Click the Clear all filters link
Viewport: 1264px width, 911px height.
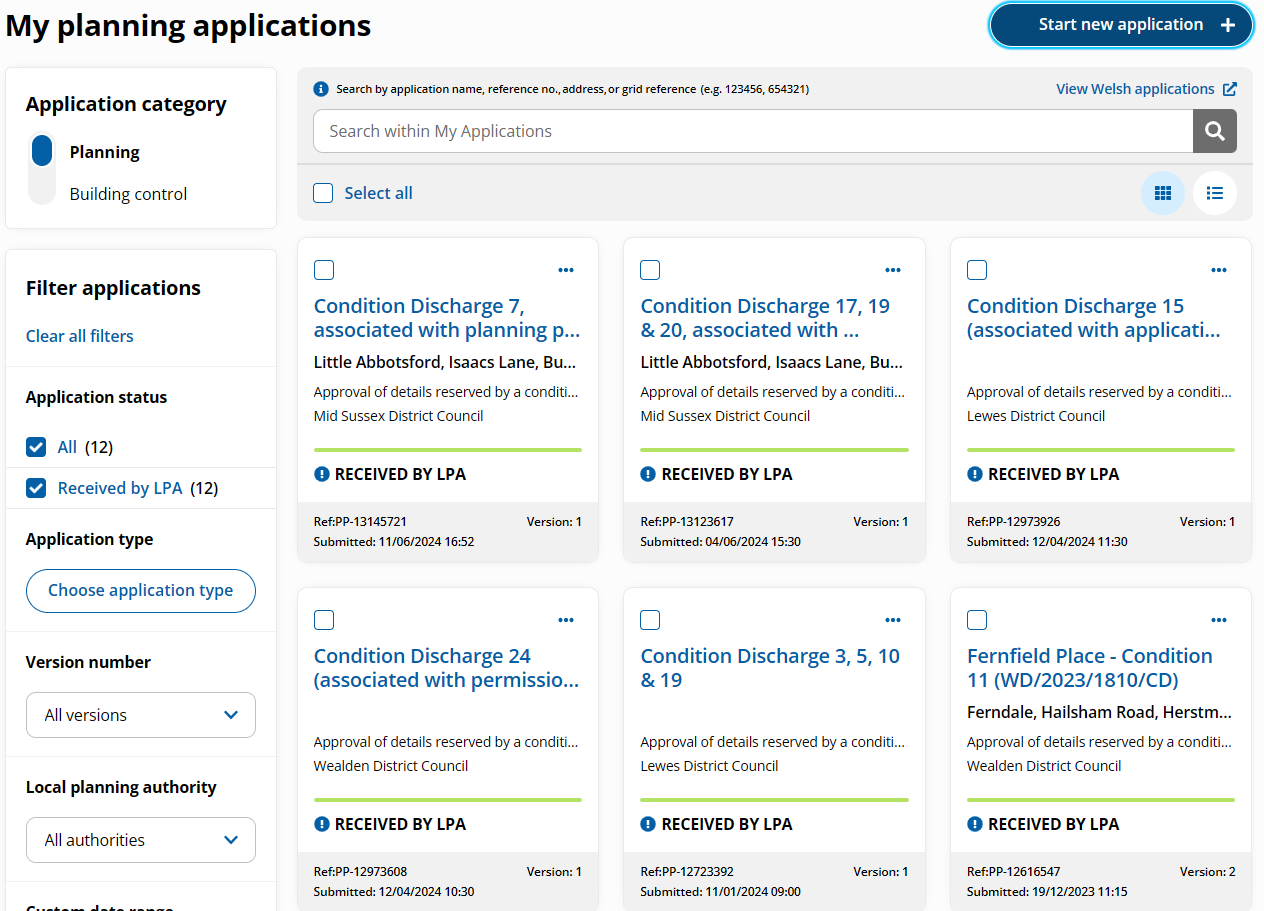pos(80,336)
